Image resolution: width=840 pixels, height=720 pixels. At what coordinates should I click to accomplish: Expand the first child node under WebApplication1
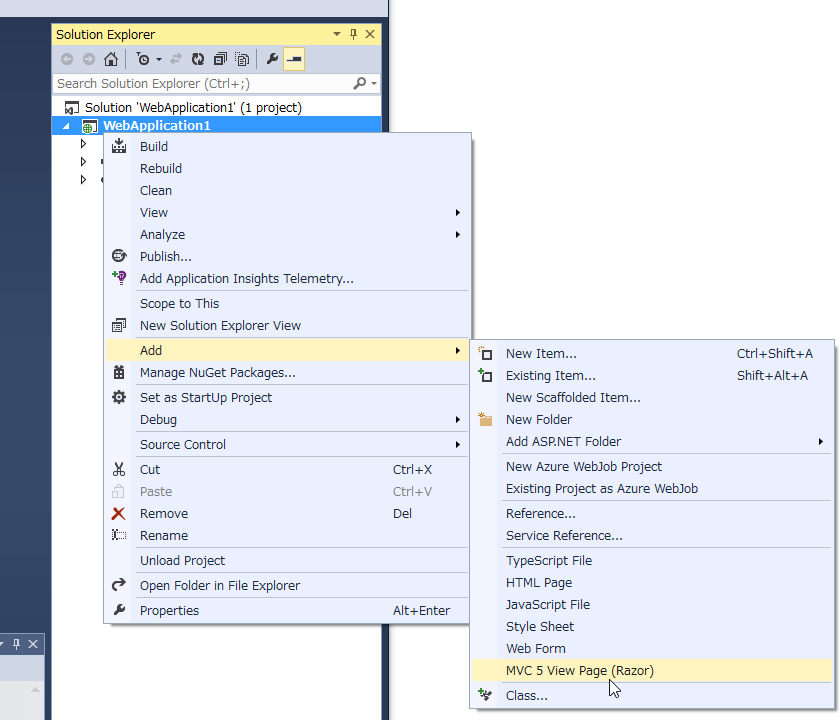(83, 144)
